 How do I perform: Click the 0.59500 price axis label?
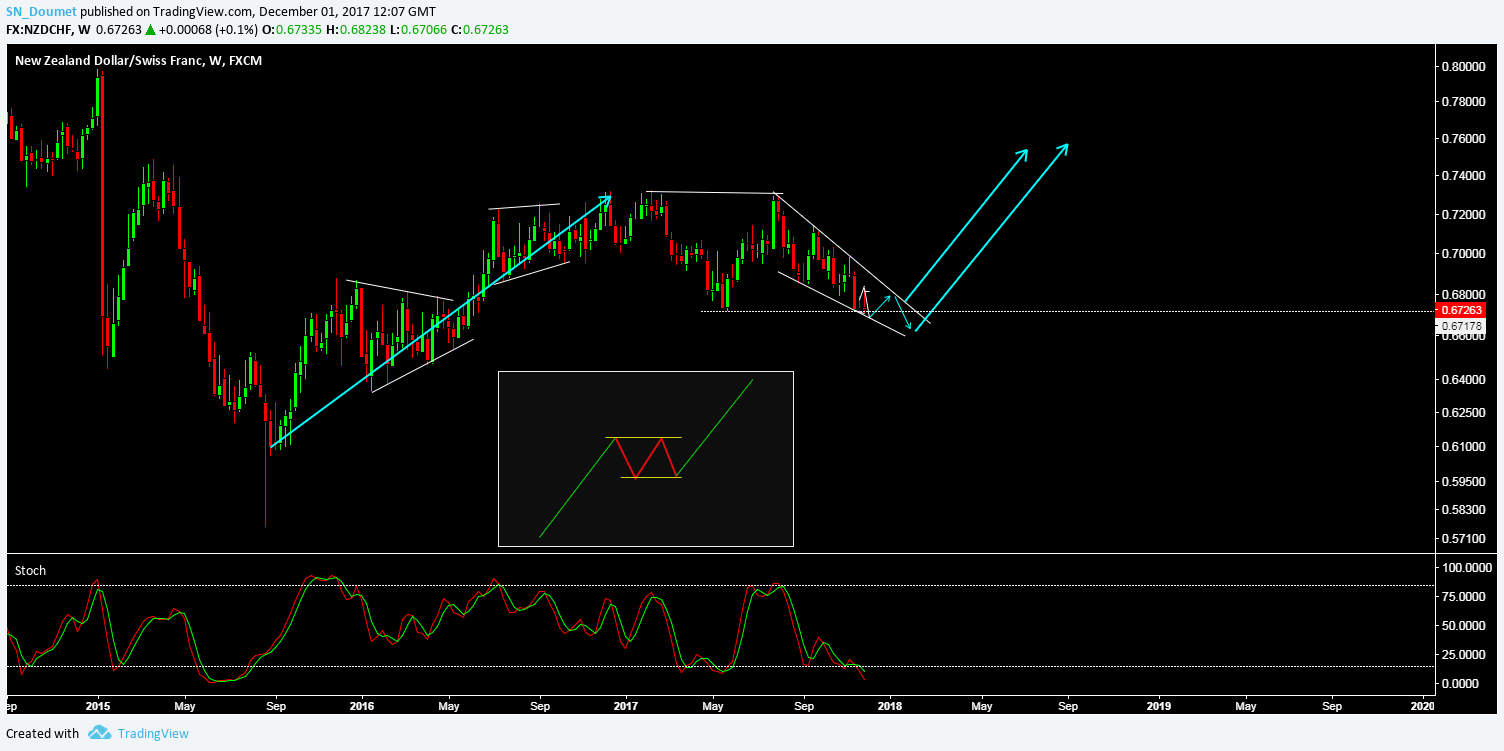pos(1465,482)
